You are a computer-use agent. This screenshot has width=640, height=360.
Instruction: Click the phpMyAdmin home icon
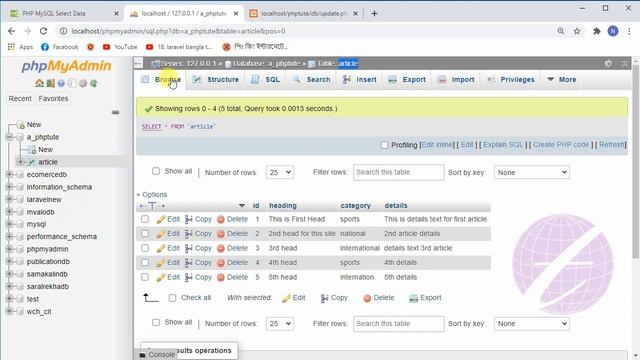pos(40,83)
